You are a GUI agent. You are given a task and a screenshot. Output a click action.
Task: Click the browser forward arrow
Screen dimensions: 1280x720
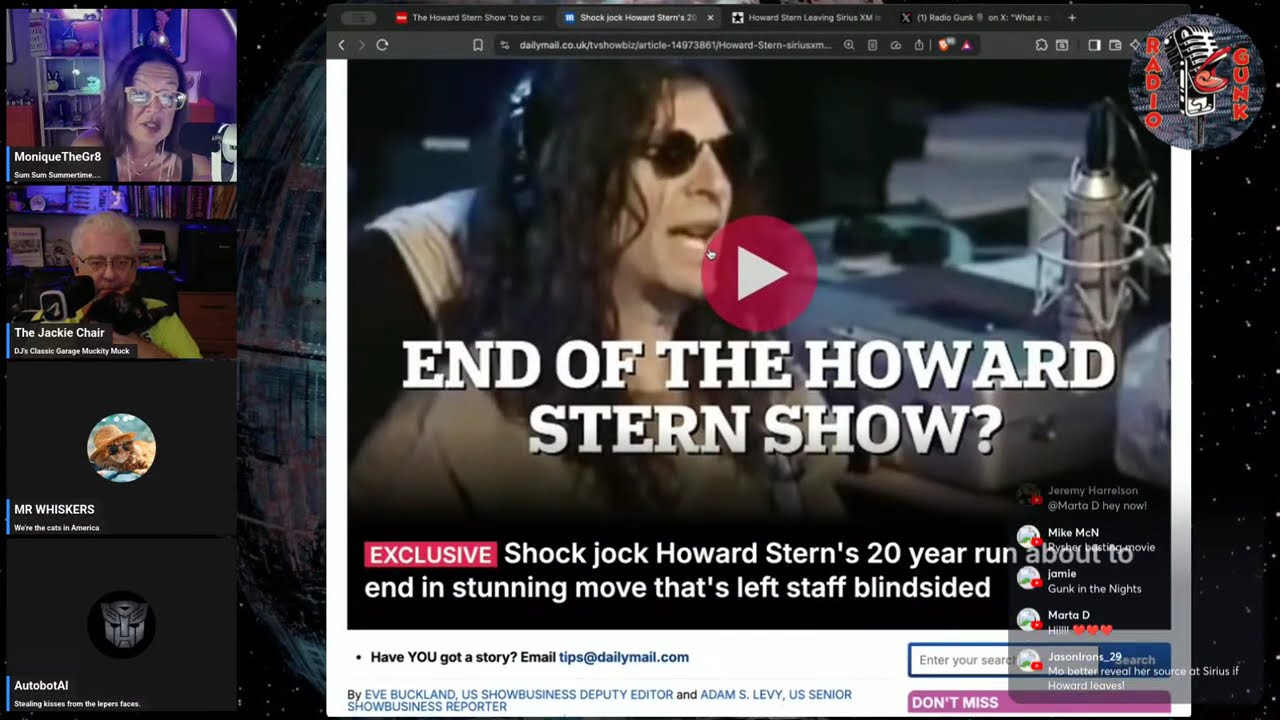point(361,45)
